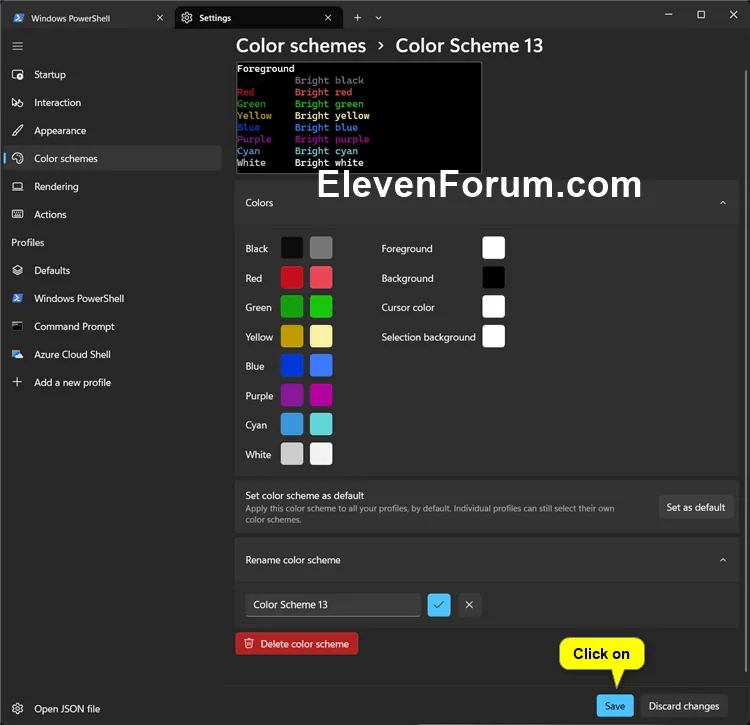This screenshot has height=725, width=750.
Task: Pick the Bright blue swatch
Action: 321,365
